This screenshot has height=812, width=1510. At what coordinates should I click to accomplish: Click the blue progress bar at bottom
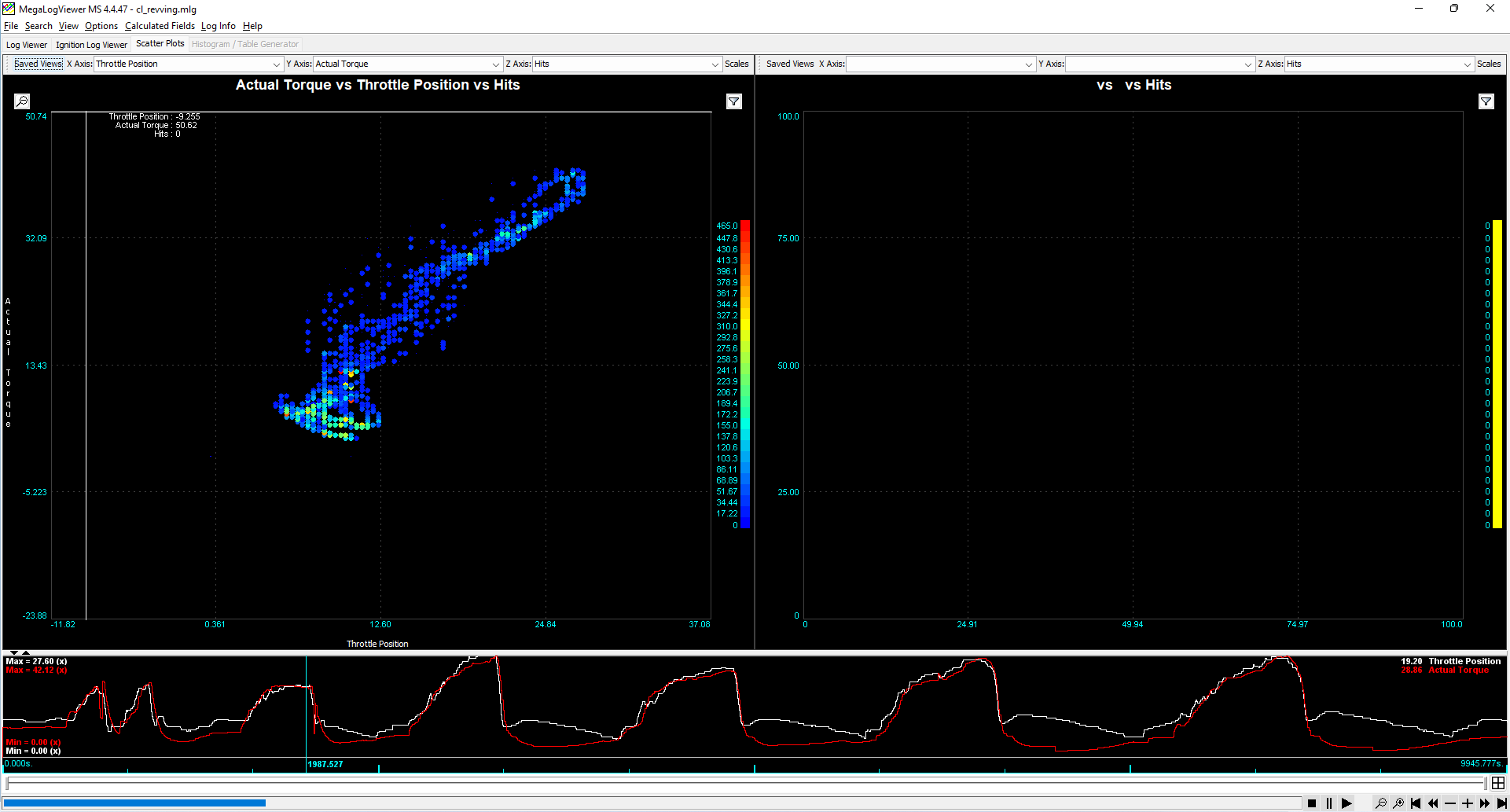coord(134,803)
